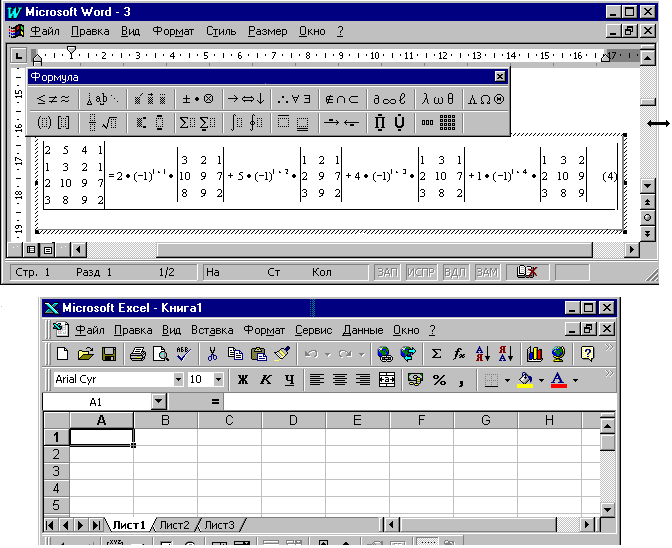Open labeled arrow templates palette
This screenshot has width=672, height=548.
coord(342,123)
